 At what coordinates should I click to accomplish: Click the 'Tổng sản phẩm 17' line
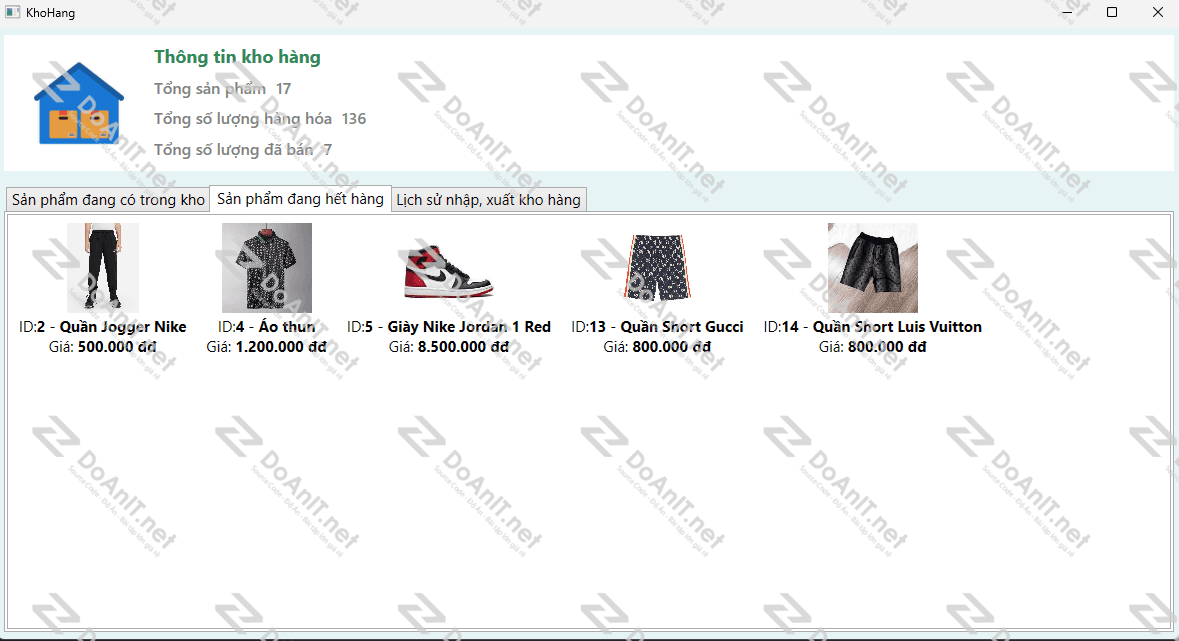point(223,89)
